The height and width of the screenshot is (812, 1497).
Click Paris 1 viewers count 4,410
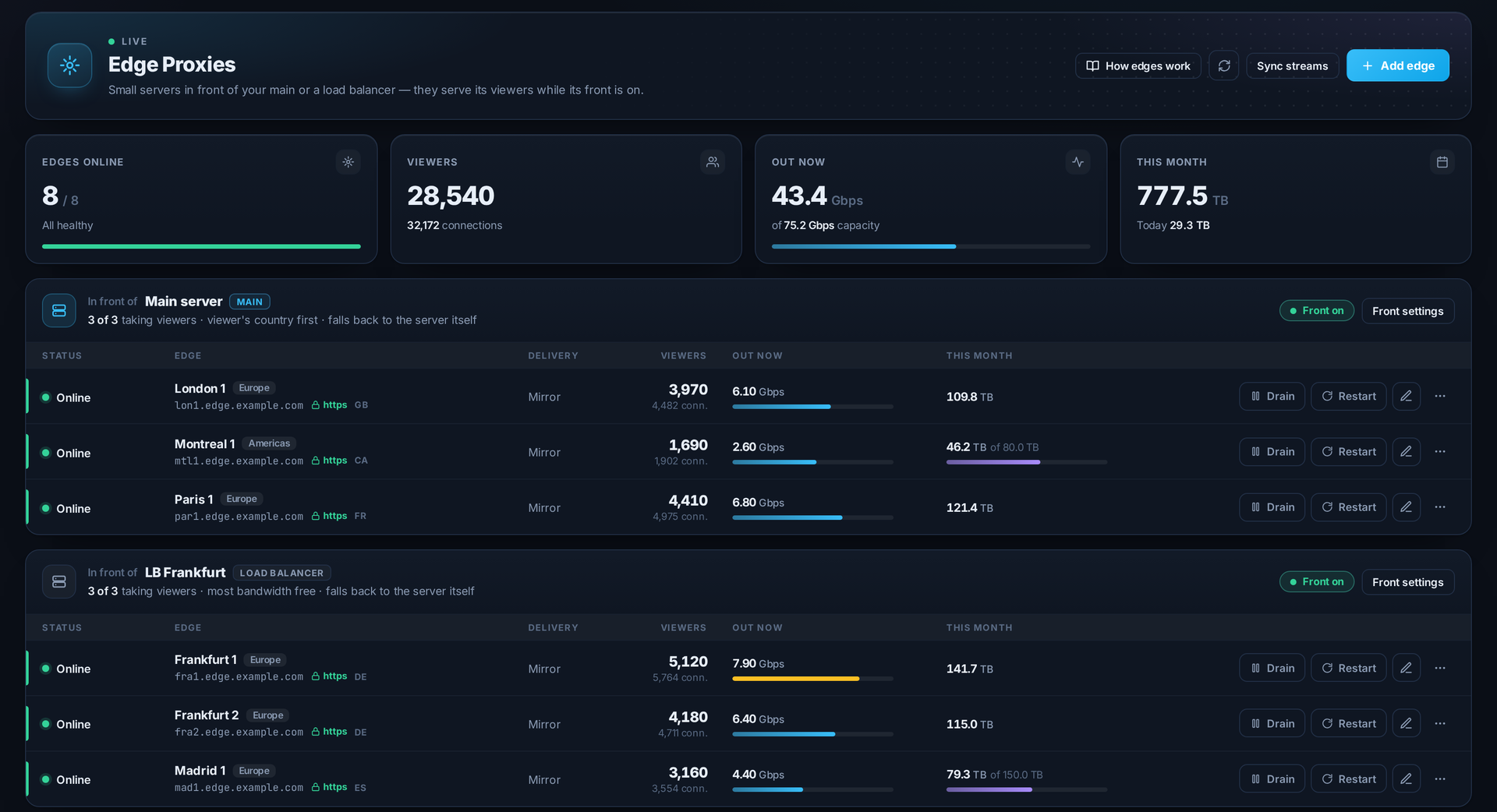pos(688,500)
